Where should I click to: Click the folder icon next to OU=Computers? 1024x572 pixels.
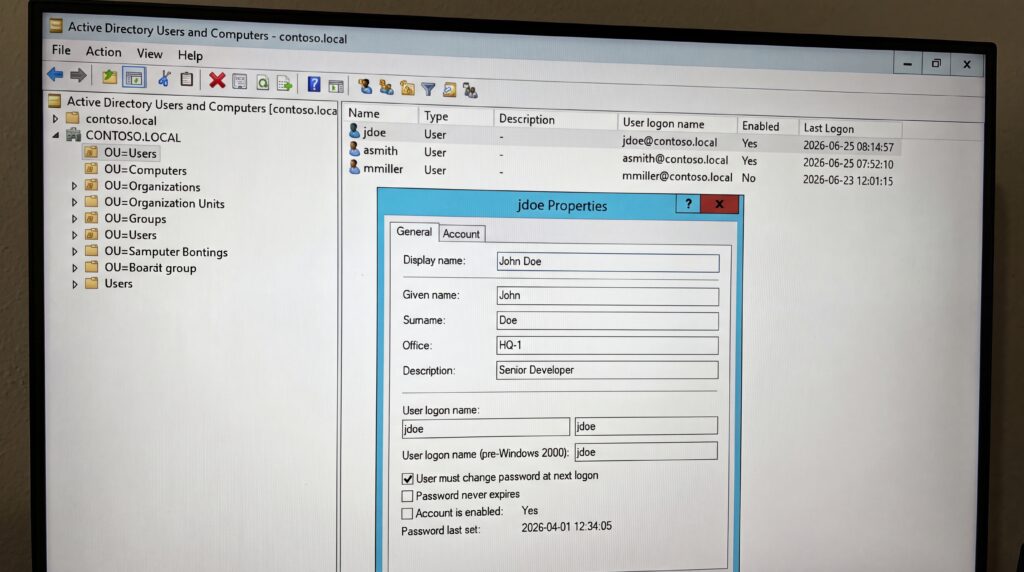pyautogui.click(x=91, y=168)
